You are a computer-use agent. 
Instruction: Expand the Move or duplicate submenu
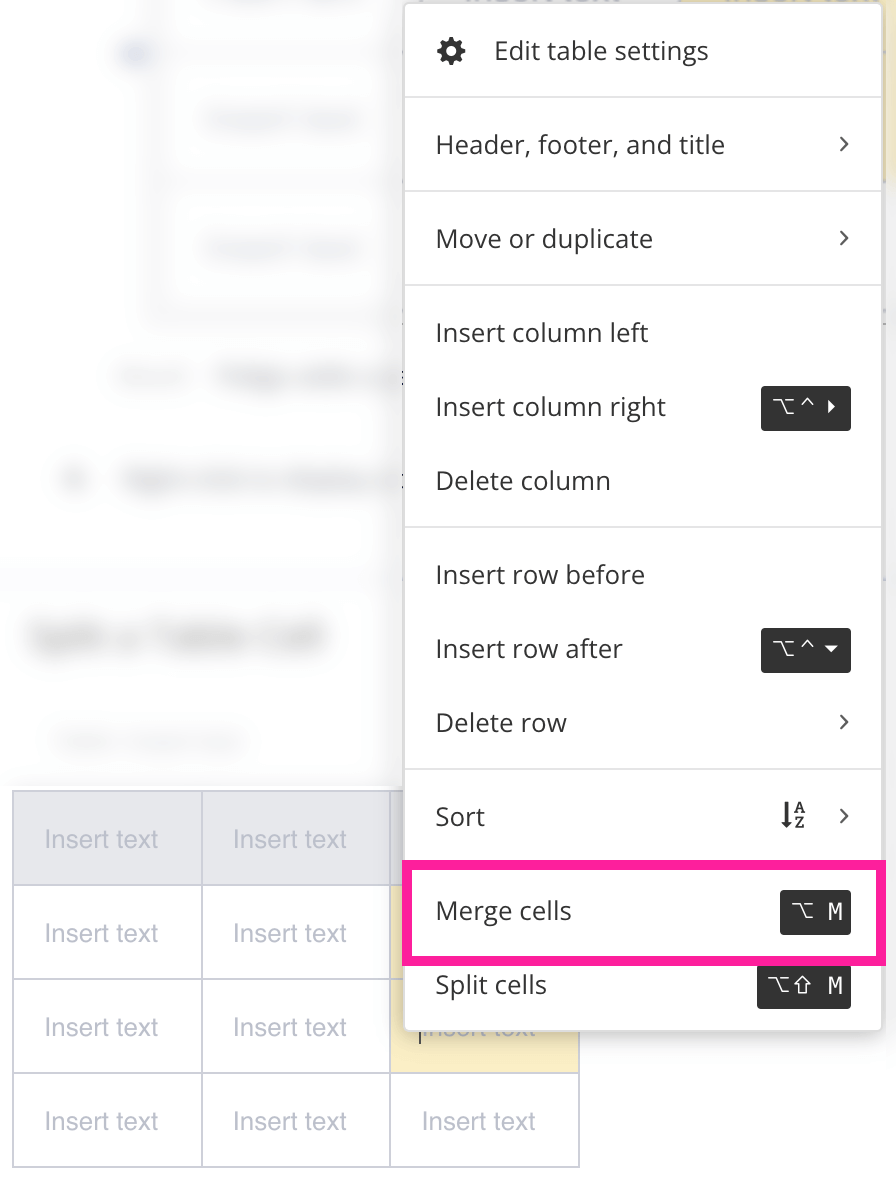[x=843, y=238]
